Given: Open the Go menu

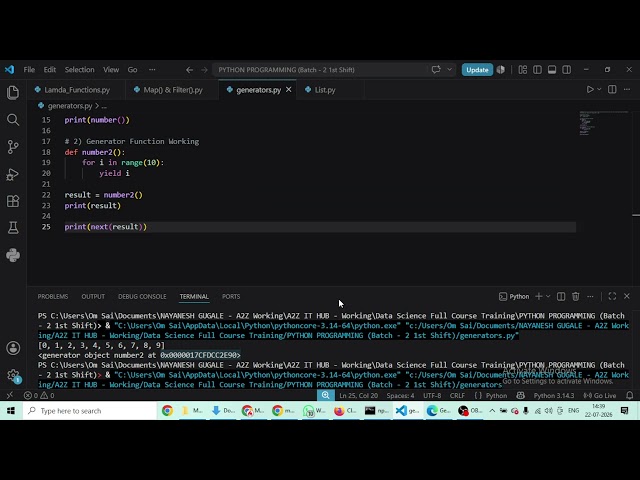Looking at the screenshot, I should click(x=132, y=70).
